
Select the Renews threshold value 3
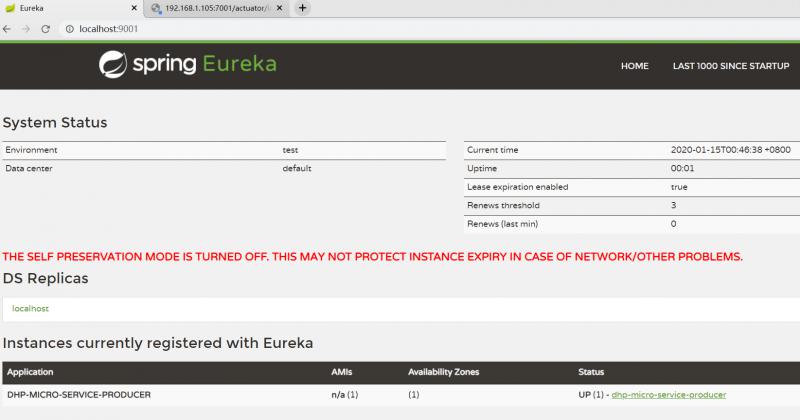(673, 205)
